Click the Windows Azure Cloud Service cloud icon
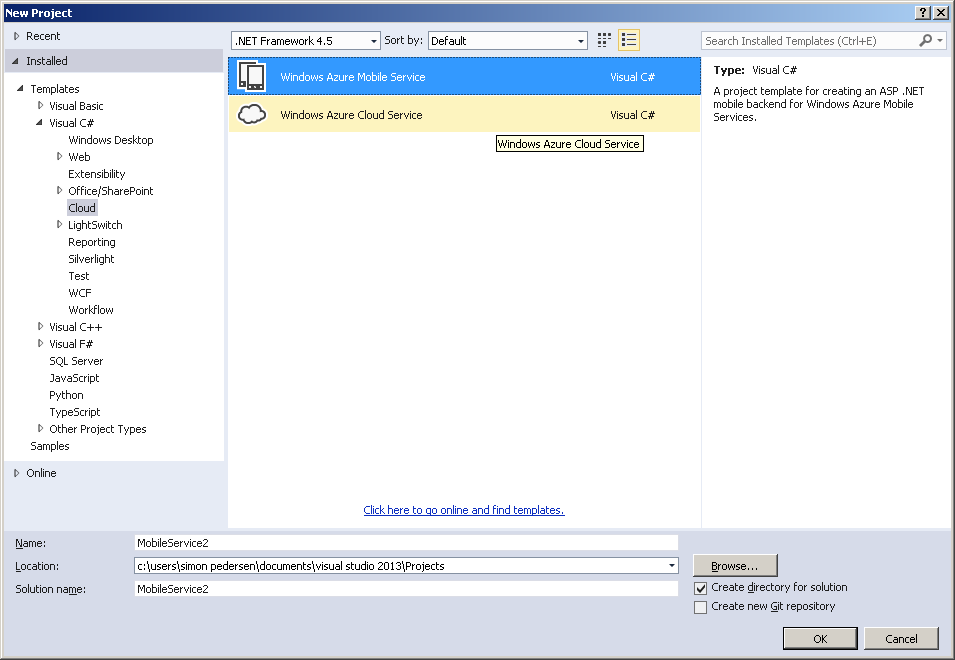The width and height of the screenshot is (955, 660). (252, 115)
